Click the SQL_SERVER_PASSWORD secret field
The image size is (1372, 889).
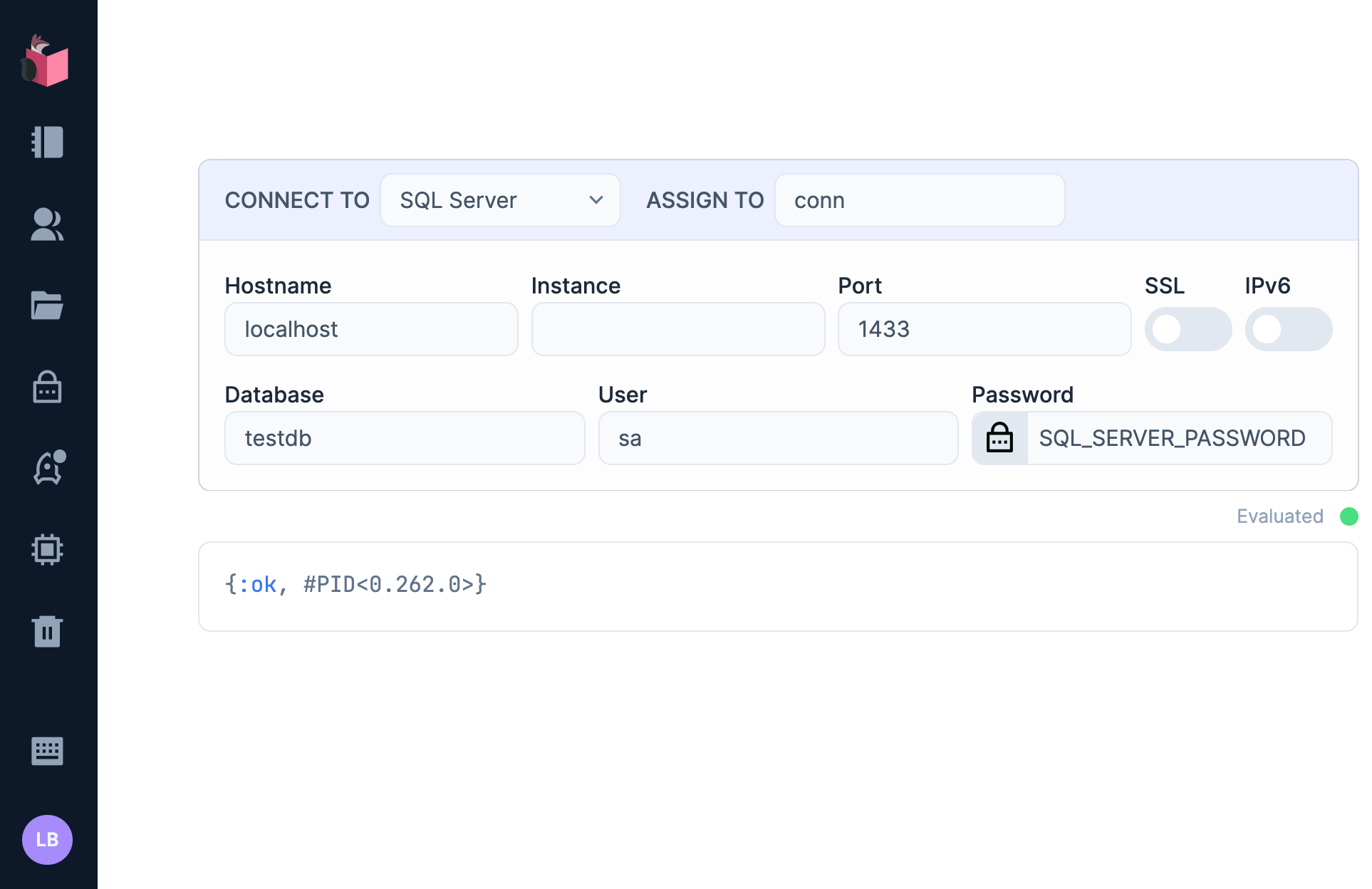(1179, 438)
